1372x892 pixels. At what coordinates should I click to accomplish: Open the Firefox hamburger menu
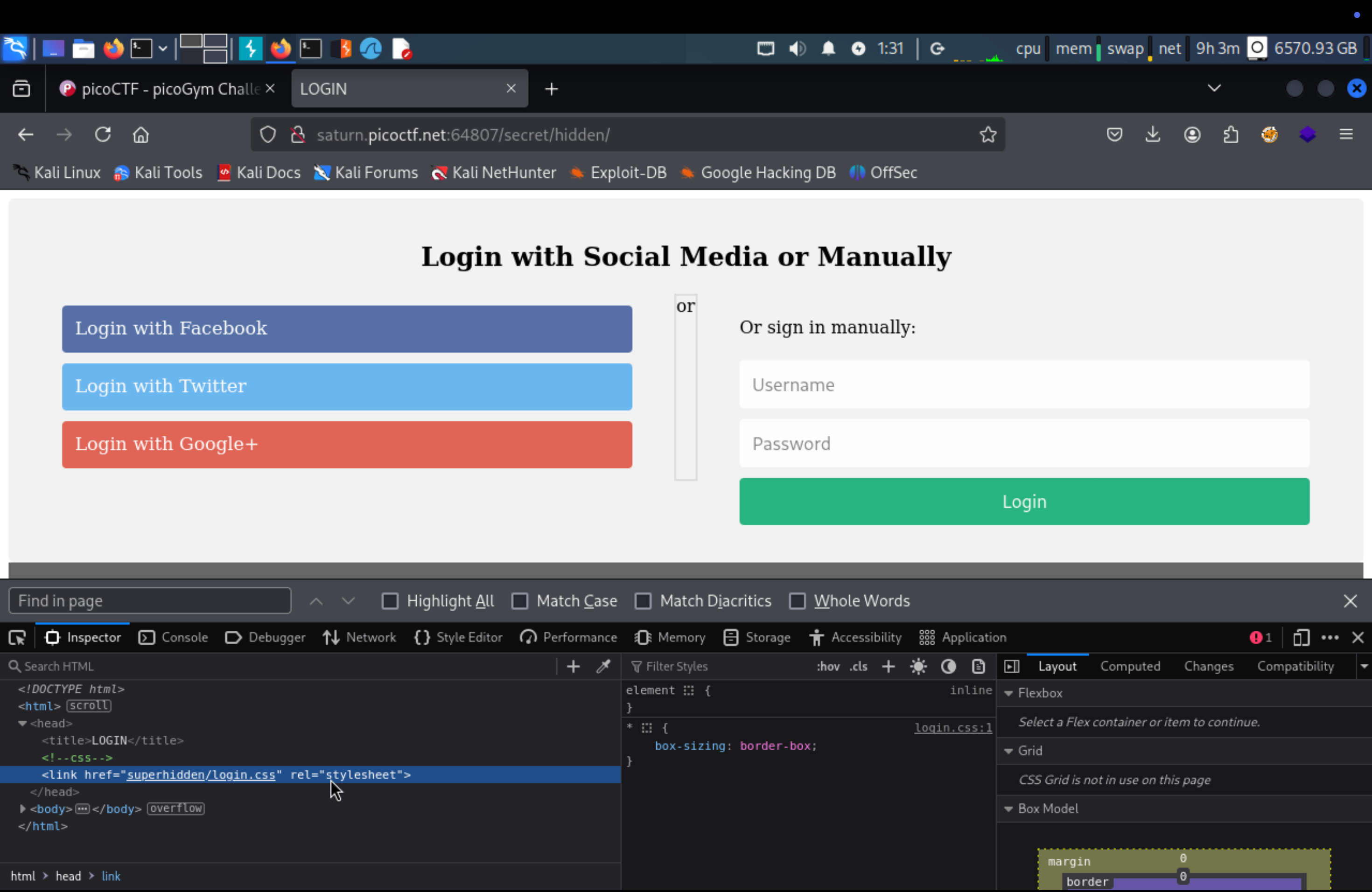[x=1345, y=134]
